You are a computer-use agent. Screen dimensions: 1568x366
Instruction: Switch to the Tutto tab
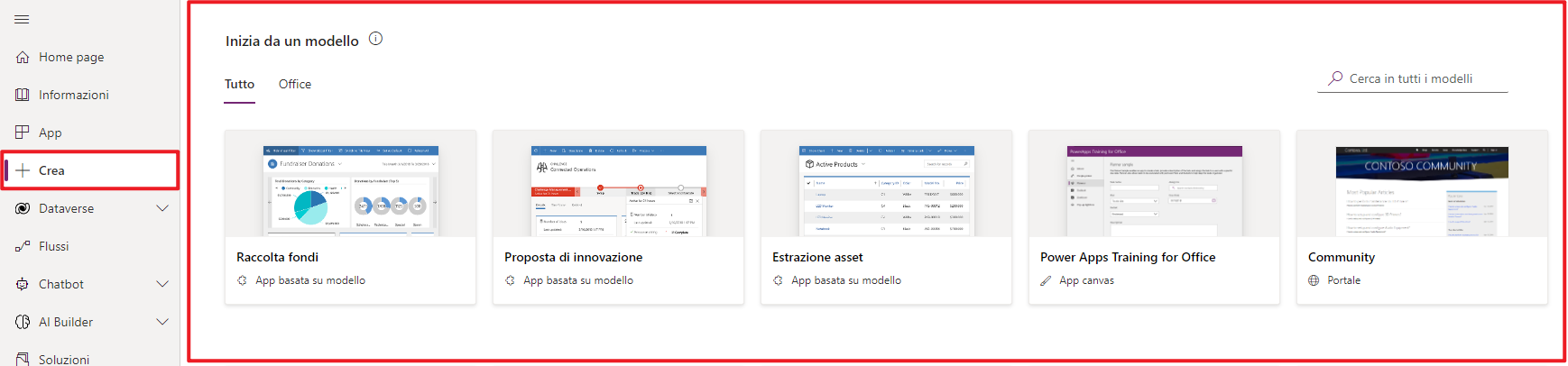pos(240,84)
